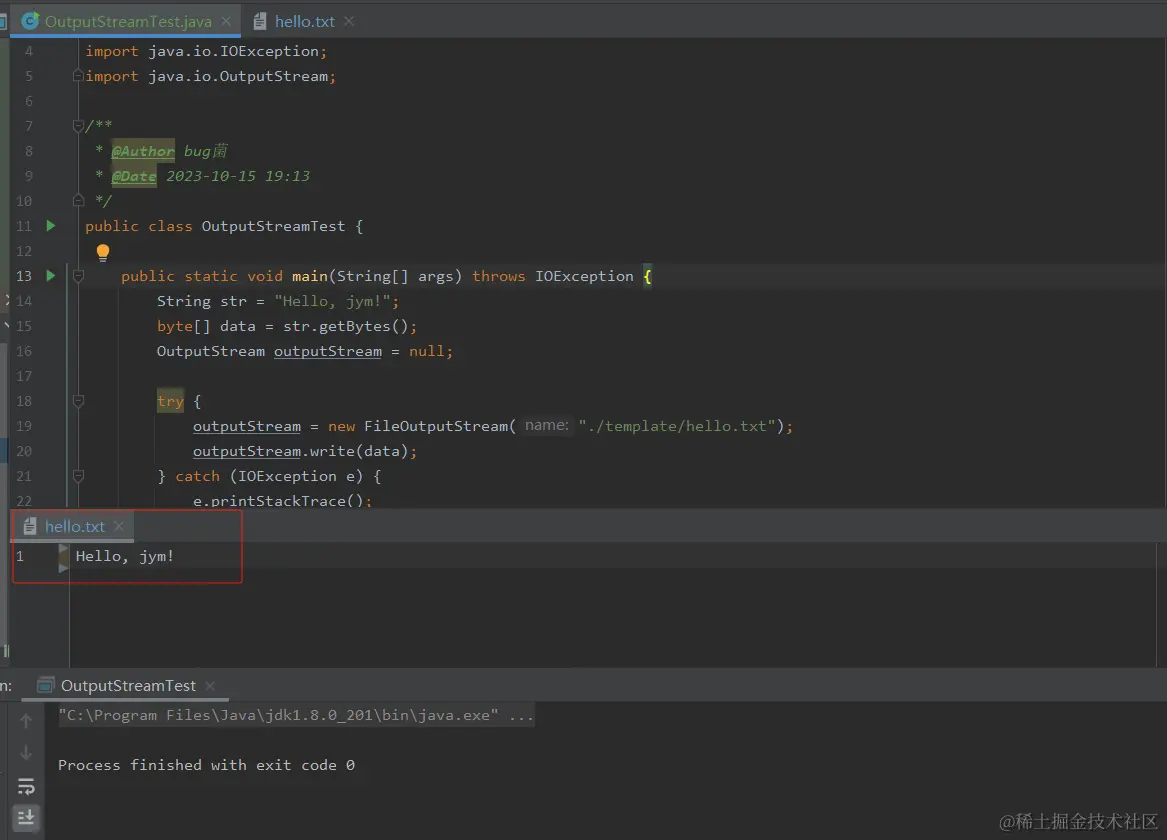Click the @Date Javadoc tag

[134, 176]
